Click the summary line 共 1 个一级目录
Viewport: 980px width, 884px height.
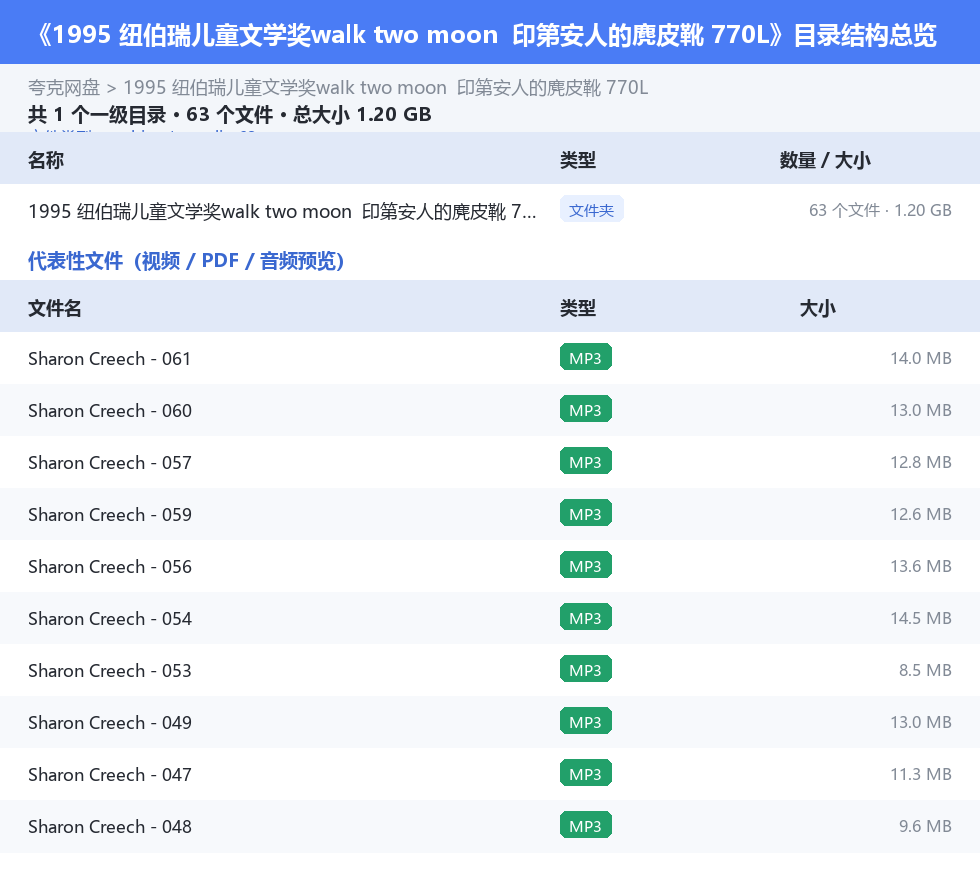229,114
